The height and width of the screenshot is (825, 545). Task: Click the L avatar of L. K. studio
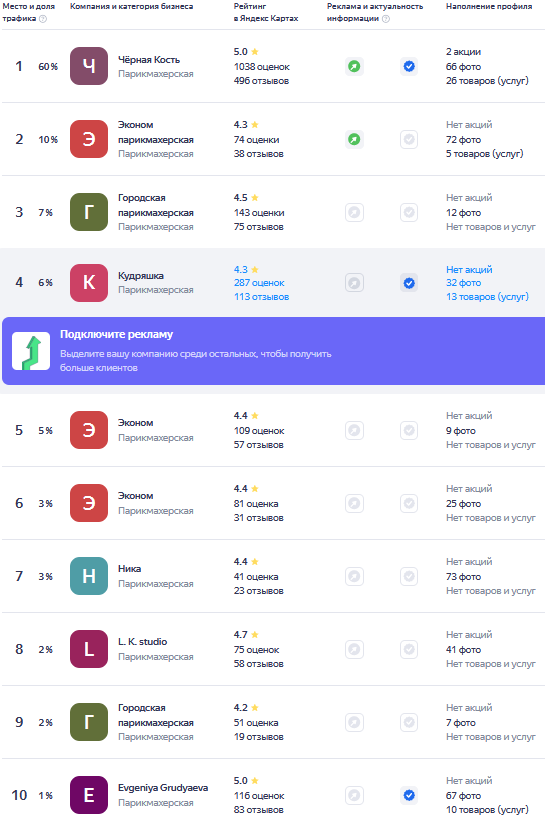[x=89, y=649]
